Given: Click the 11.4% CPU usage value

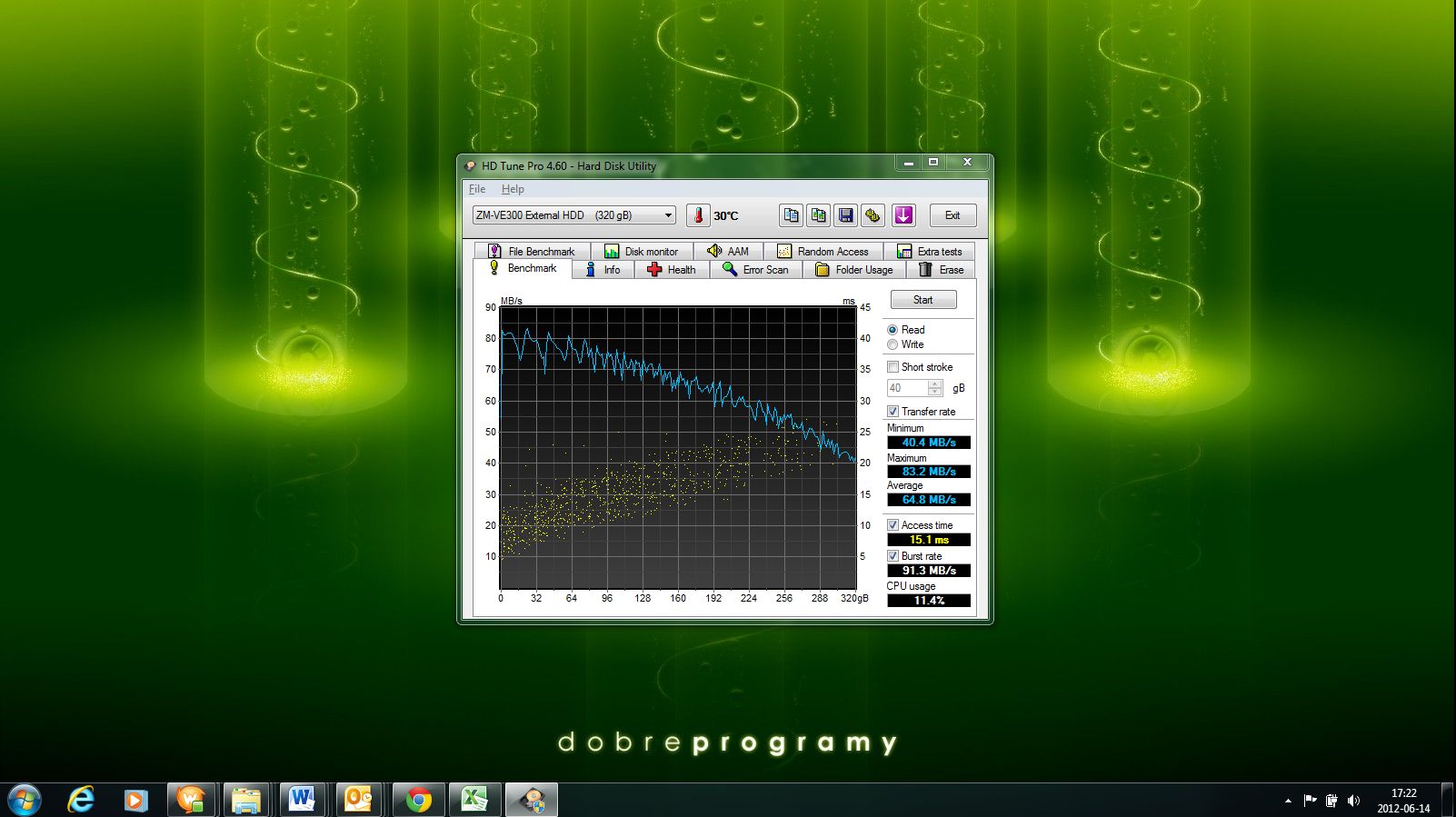Looking at the screenshot, I should [x=929, y=601].
